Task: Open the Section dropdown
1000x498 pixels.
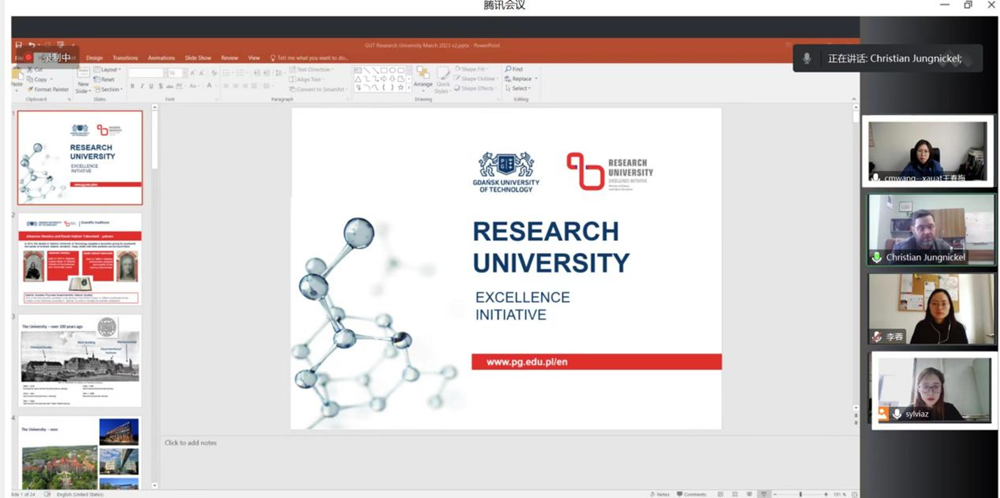Action: 109,89
